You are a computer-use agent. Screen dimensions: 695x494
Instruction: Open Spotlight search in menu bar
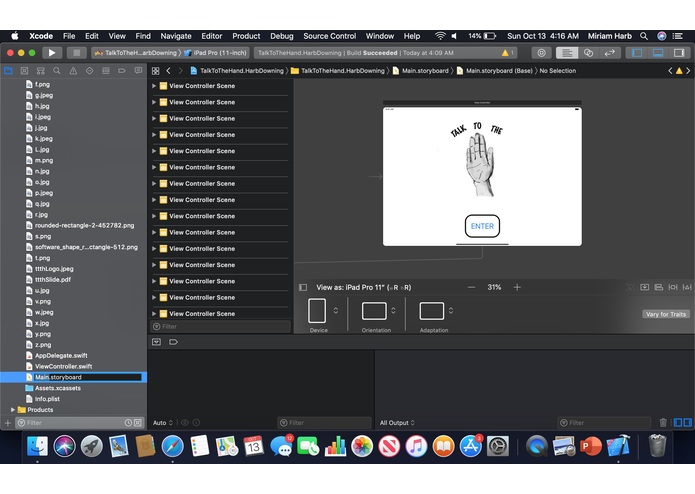644,36
